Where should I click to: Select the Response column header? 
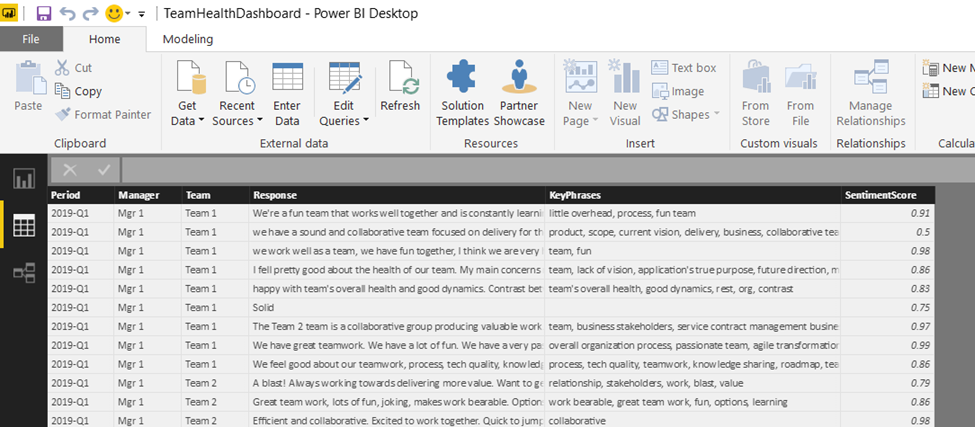[x=397, y=195]
